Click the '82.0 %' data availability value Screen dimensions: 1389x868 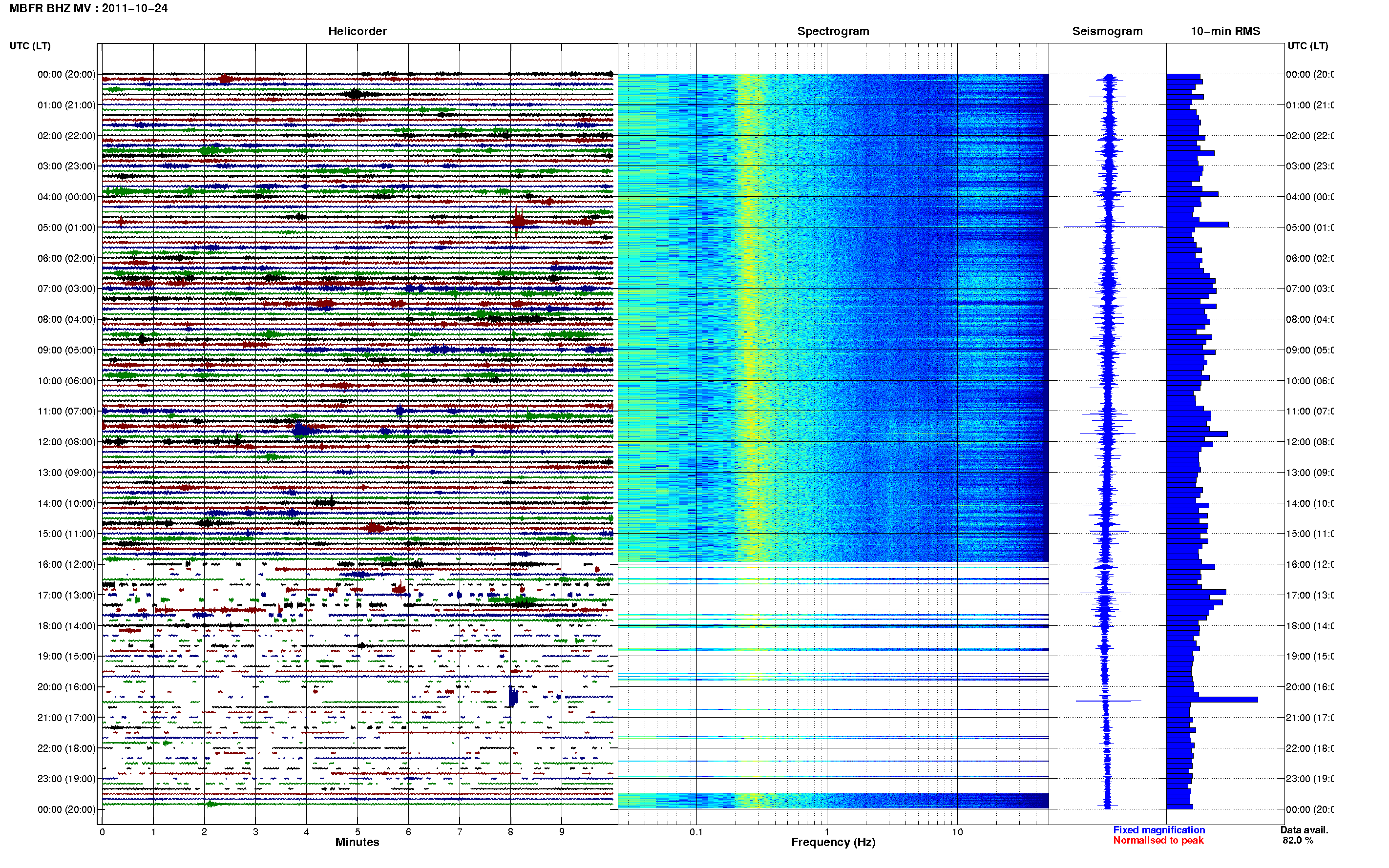tap(1298, 841)
